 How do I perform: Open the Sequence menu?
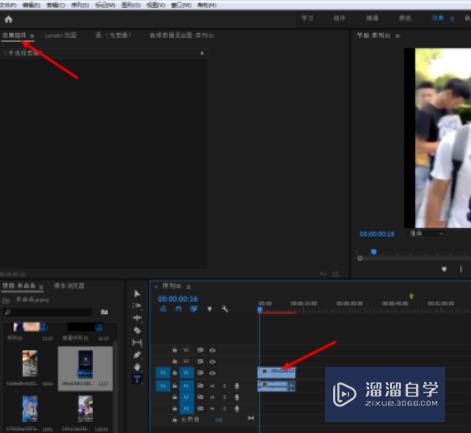[80, 5]
